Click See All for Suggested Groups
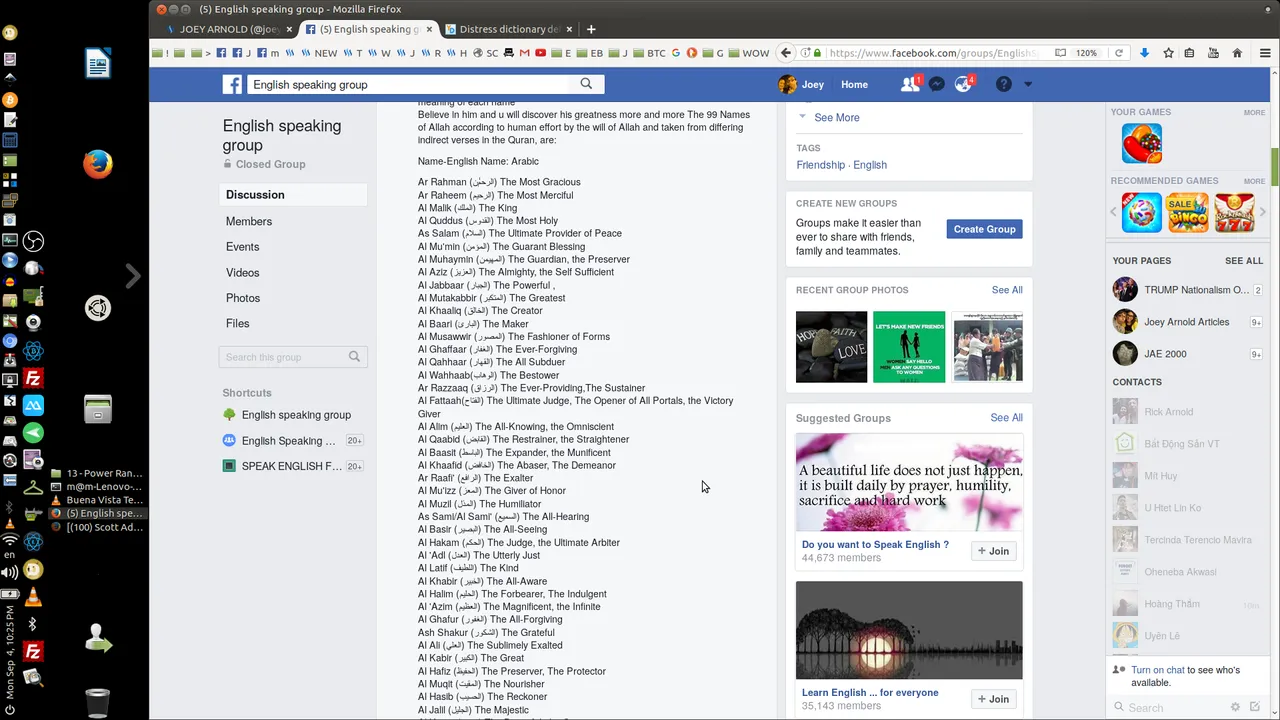 pos(1006,418)
